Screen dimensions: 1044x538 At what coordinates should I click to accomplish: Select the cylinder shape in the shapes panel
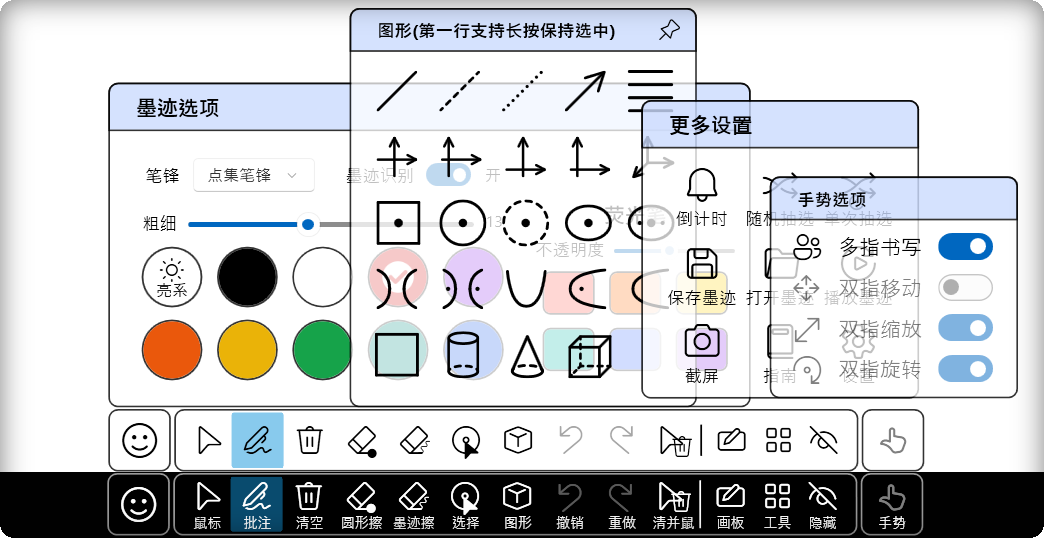coord(461,354)
